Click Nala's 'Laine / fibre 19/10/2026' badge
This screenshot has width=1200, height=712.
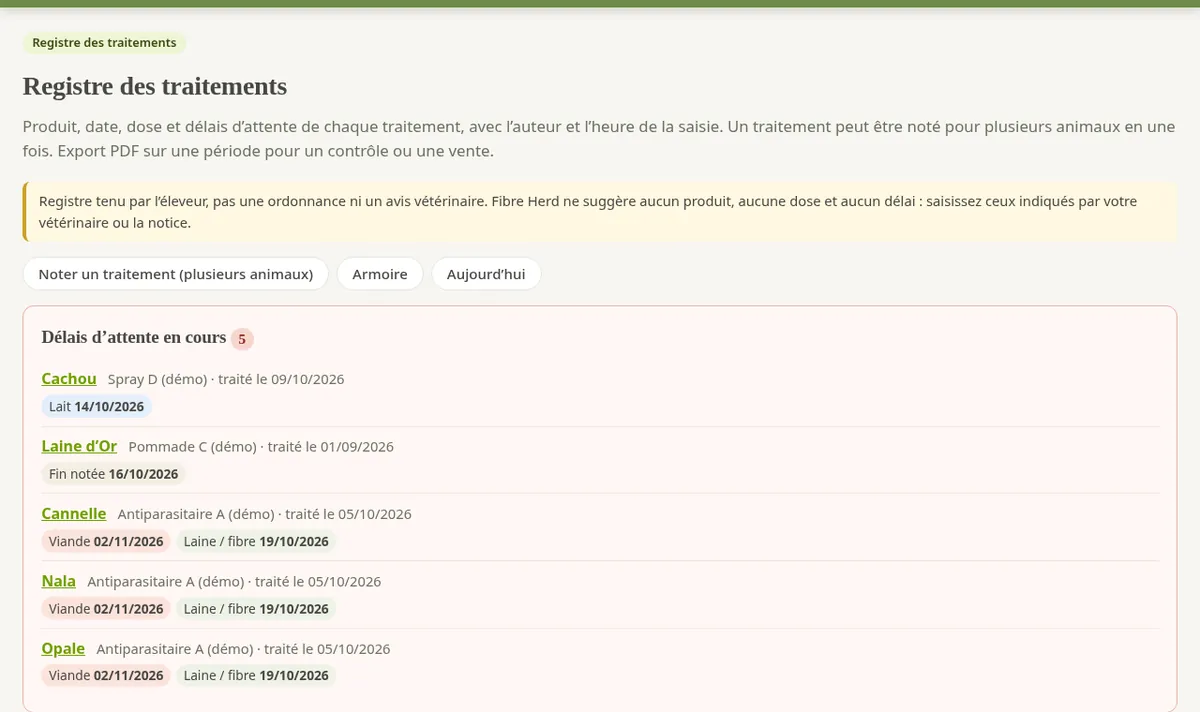tap(256, 609)
